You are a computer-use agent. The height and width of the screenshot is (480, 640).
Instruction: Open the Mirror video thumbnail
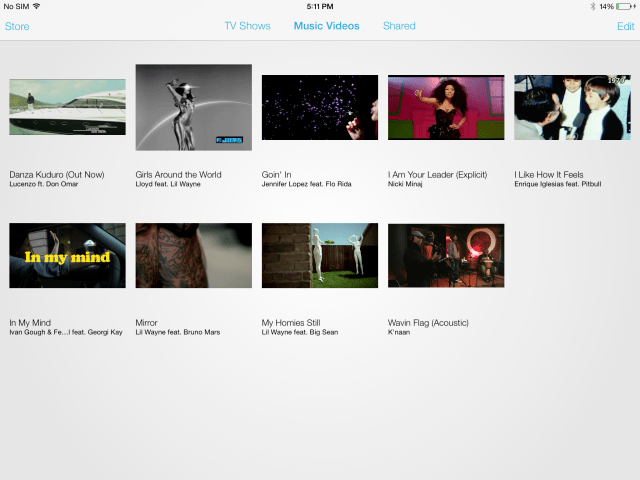[193, 256]
